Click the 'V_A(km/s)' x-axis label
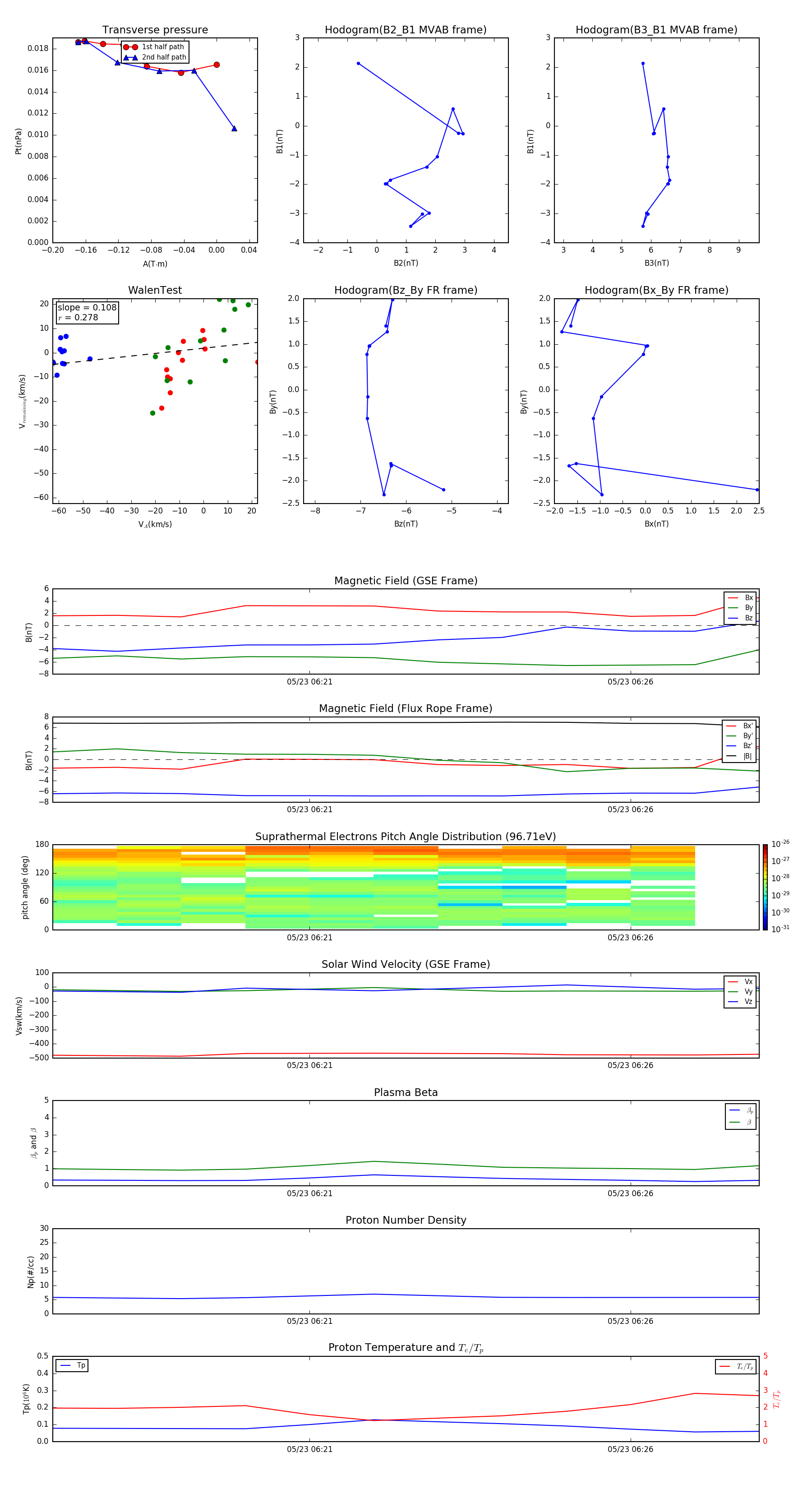This screenshot has width=812, height=1489. coord(155,524)
